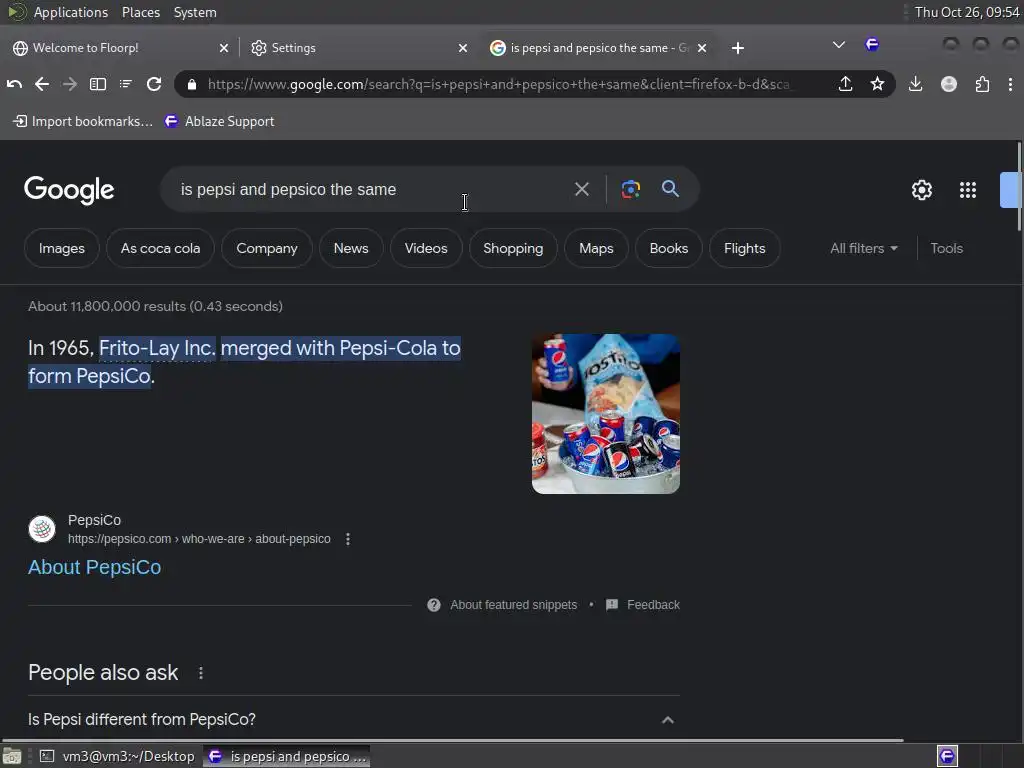This screenshot has width=1024, height=768.
Task: Submit search with magnifier icon
Action: click(670, 189)
